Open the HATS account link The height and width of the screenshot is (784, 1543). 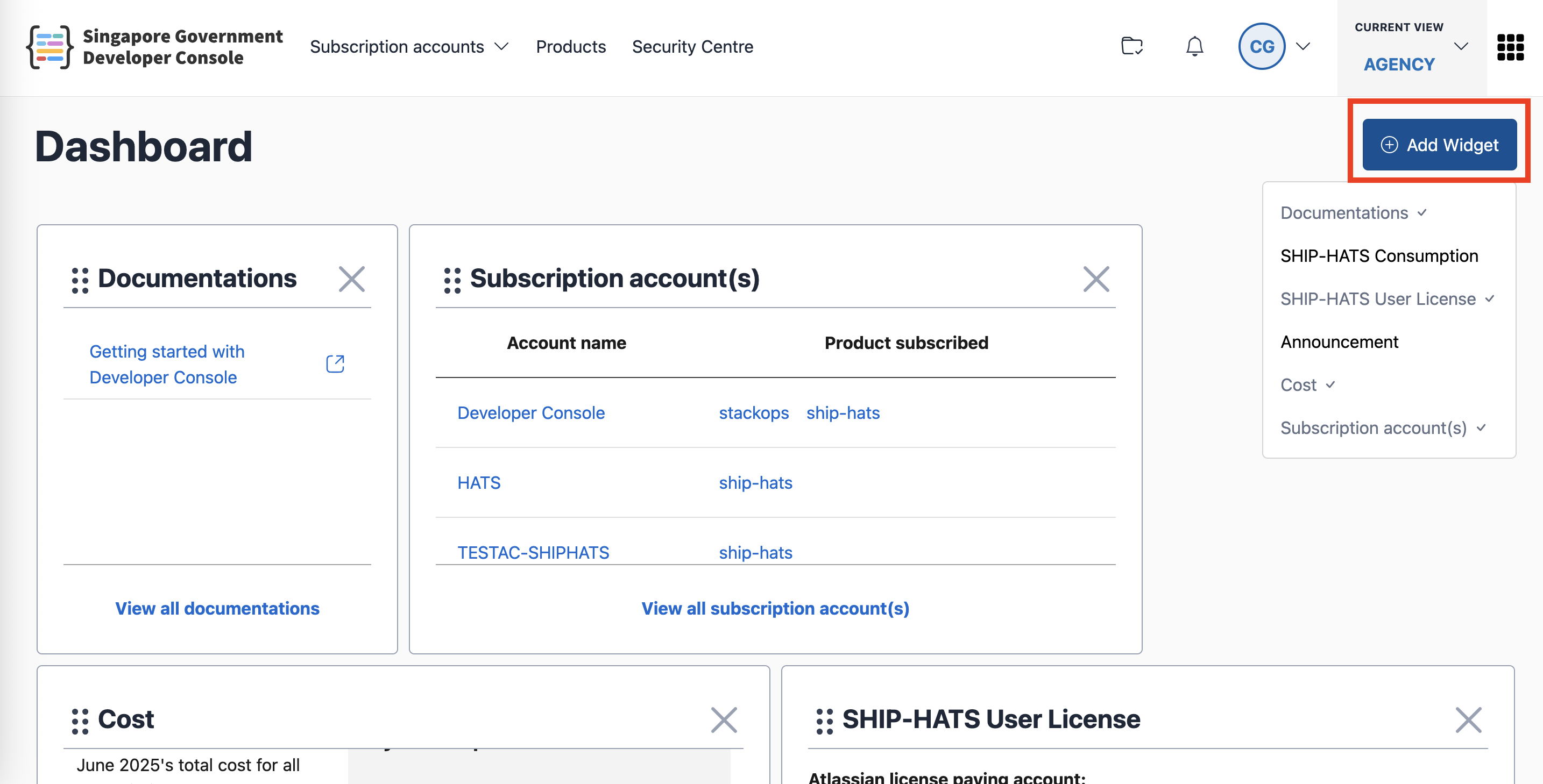[479, 482]
